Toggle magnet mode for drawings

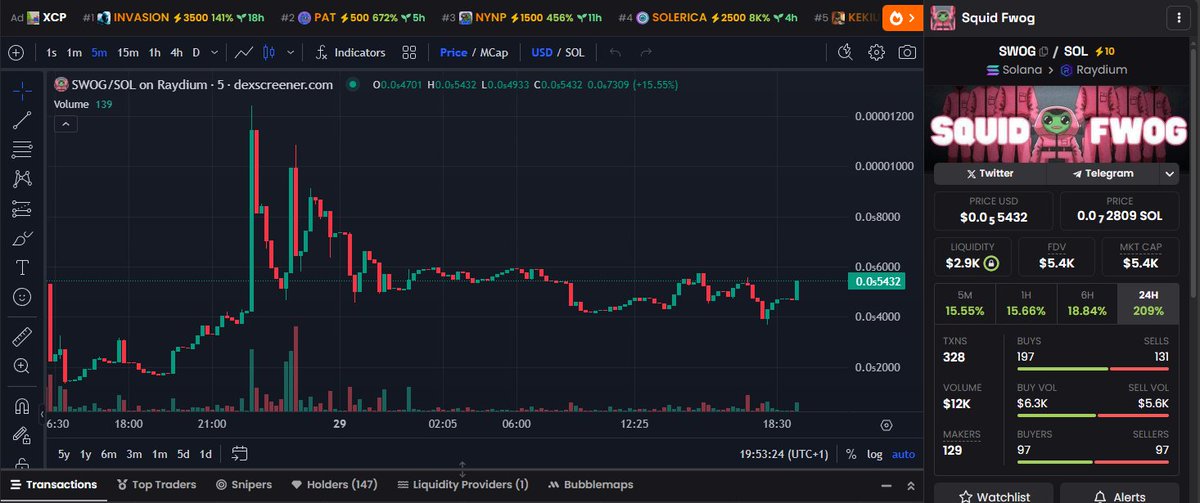pos(22,406)
